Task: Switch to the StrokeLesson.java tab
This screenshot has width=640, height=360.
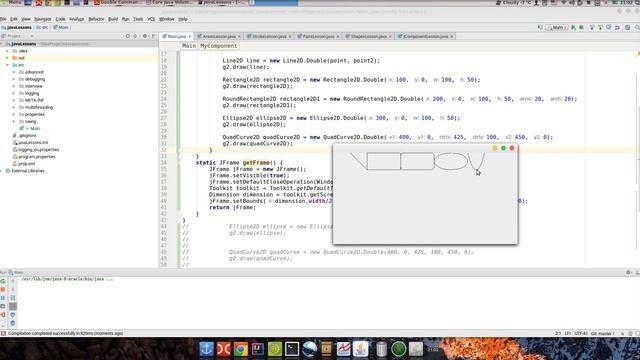Action: click(269, 36)
